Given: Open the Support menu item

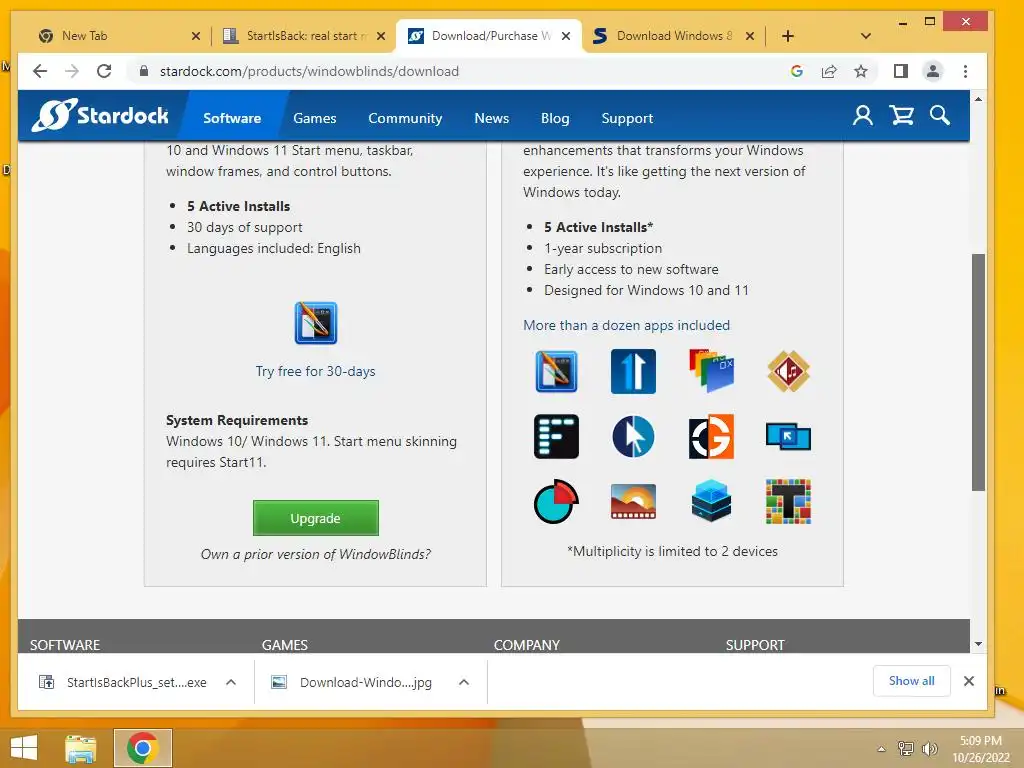Looking at the screenshot, I should (x=627, y=118).
